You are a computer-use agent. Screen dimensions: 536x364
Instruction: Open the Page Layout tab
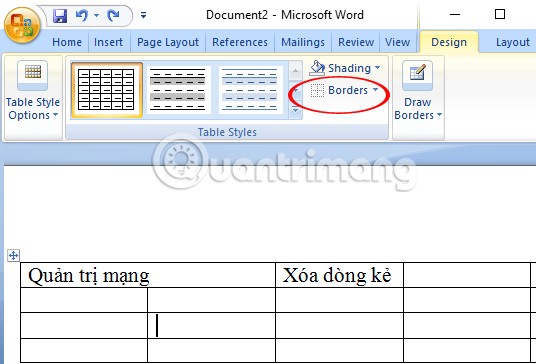[168, 42]
